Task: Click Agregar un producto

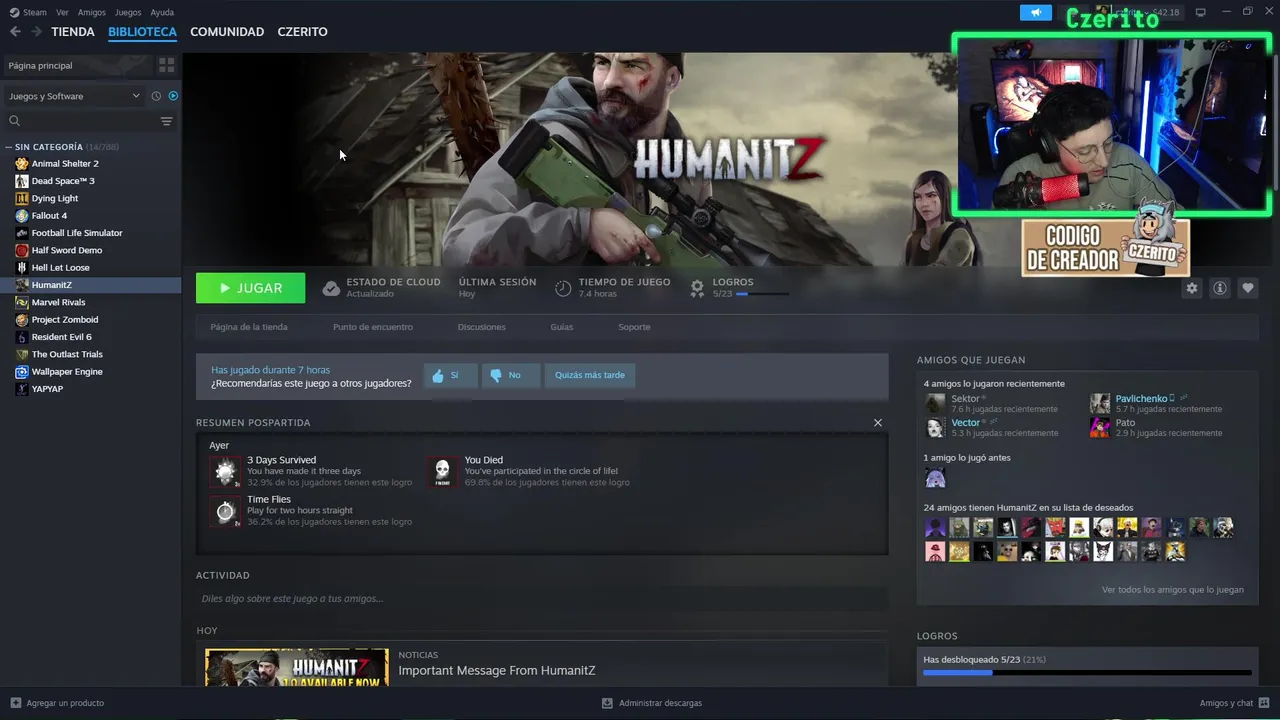Action: pos(57,703)
